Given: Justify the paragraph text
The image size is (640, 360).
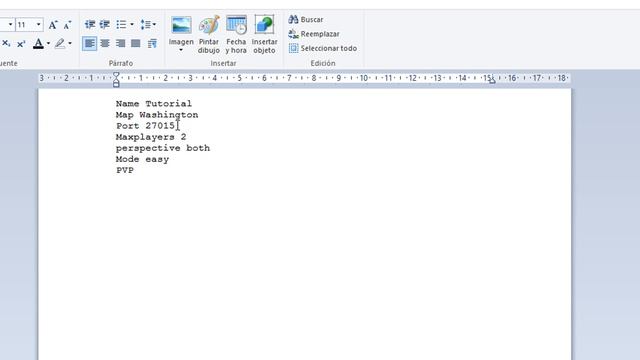Looking at the screenshot, I should (136, 43).
